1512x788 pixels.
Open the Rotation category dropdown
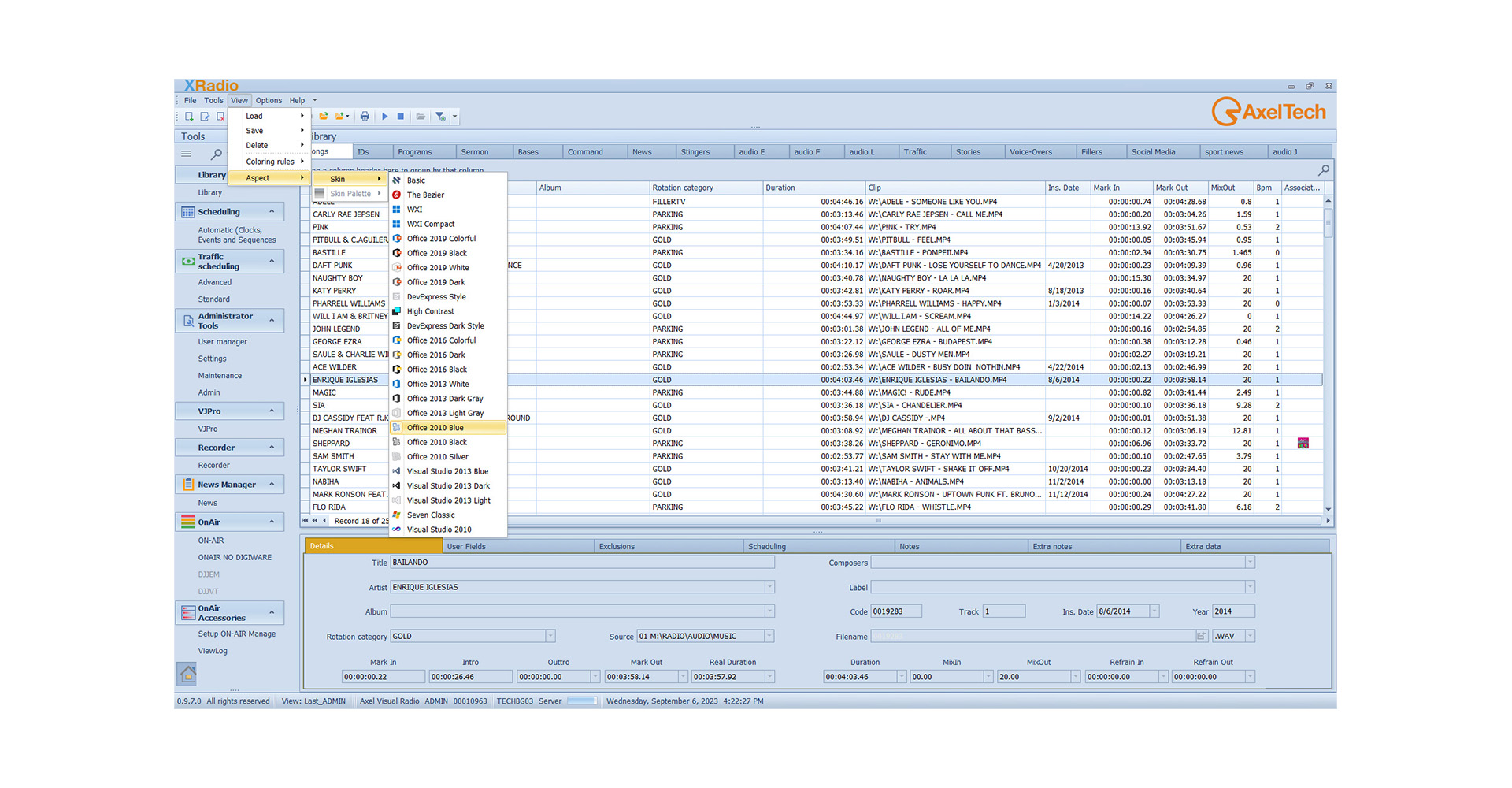550,636
